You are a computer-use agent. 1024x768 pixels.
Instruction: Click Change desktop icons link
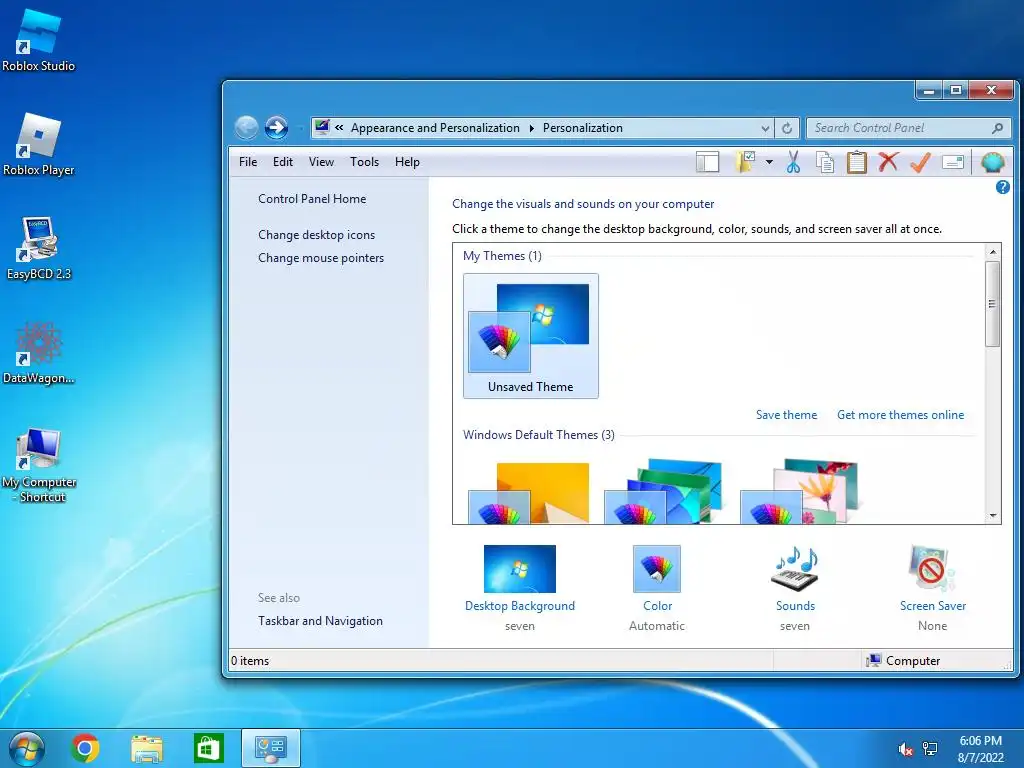tap(317, 234)
